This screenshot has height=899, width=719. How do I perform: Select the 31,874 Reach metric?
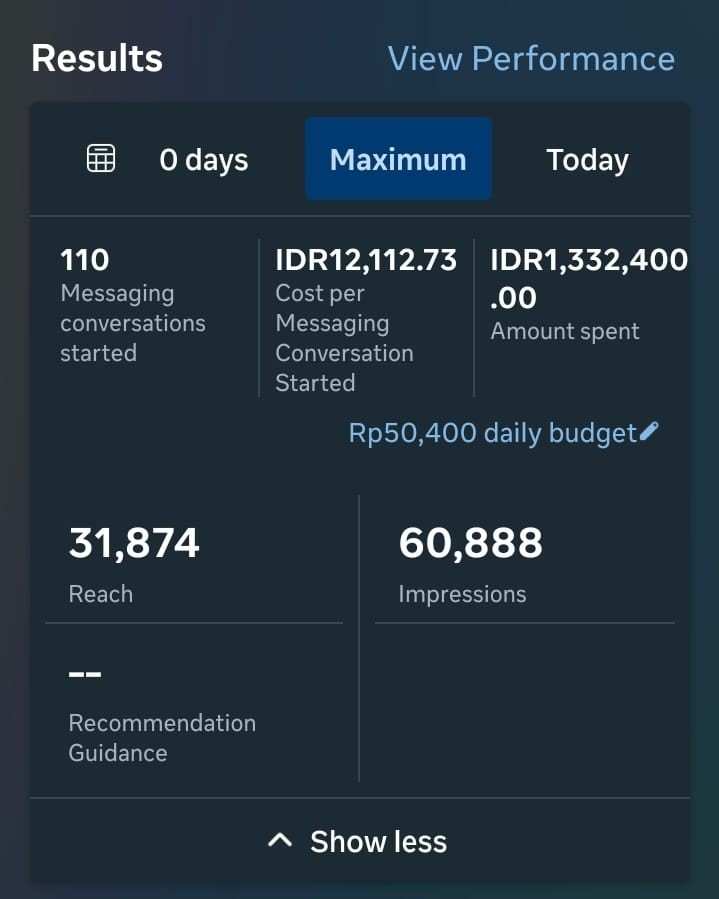134,543
